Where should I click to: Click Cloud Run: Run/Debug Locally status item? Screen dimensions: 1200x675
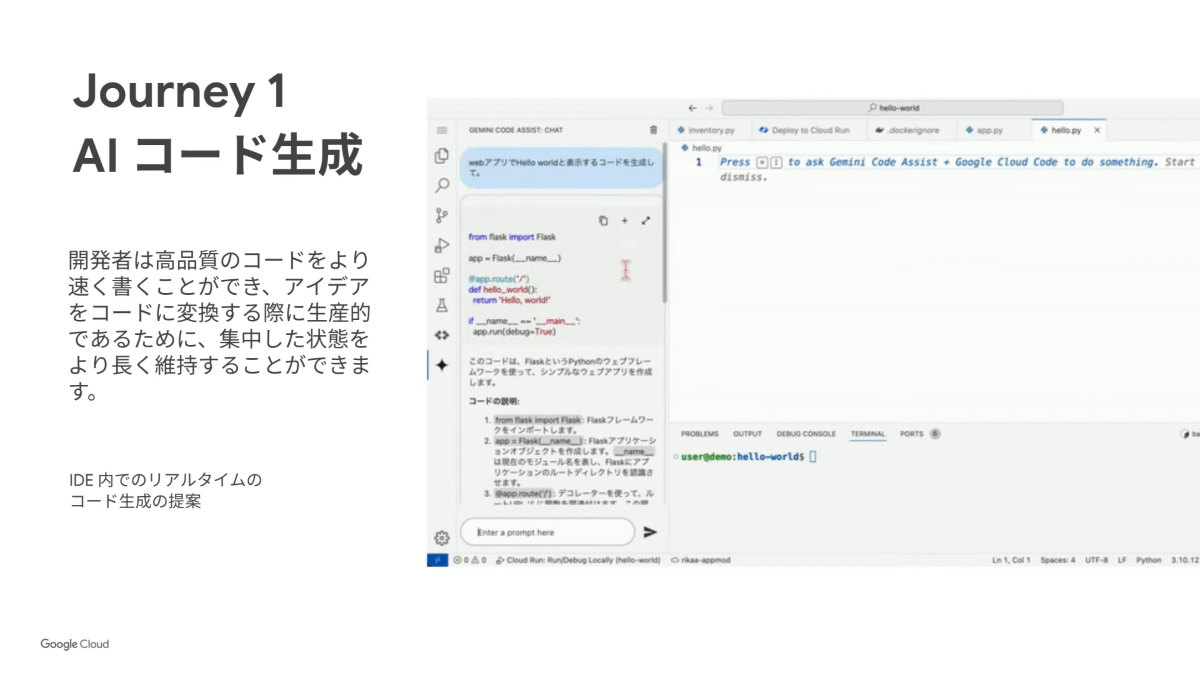coord(578,560)
